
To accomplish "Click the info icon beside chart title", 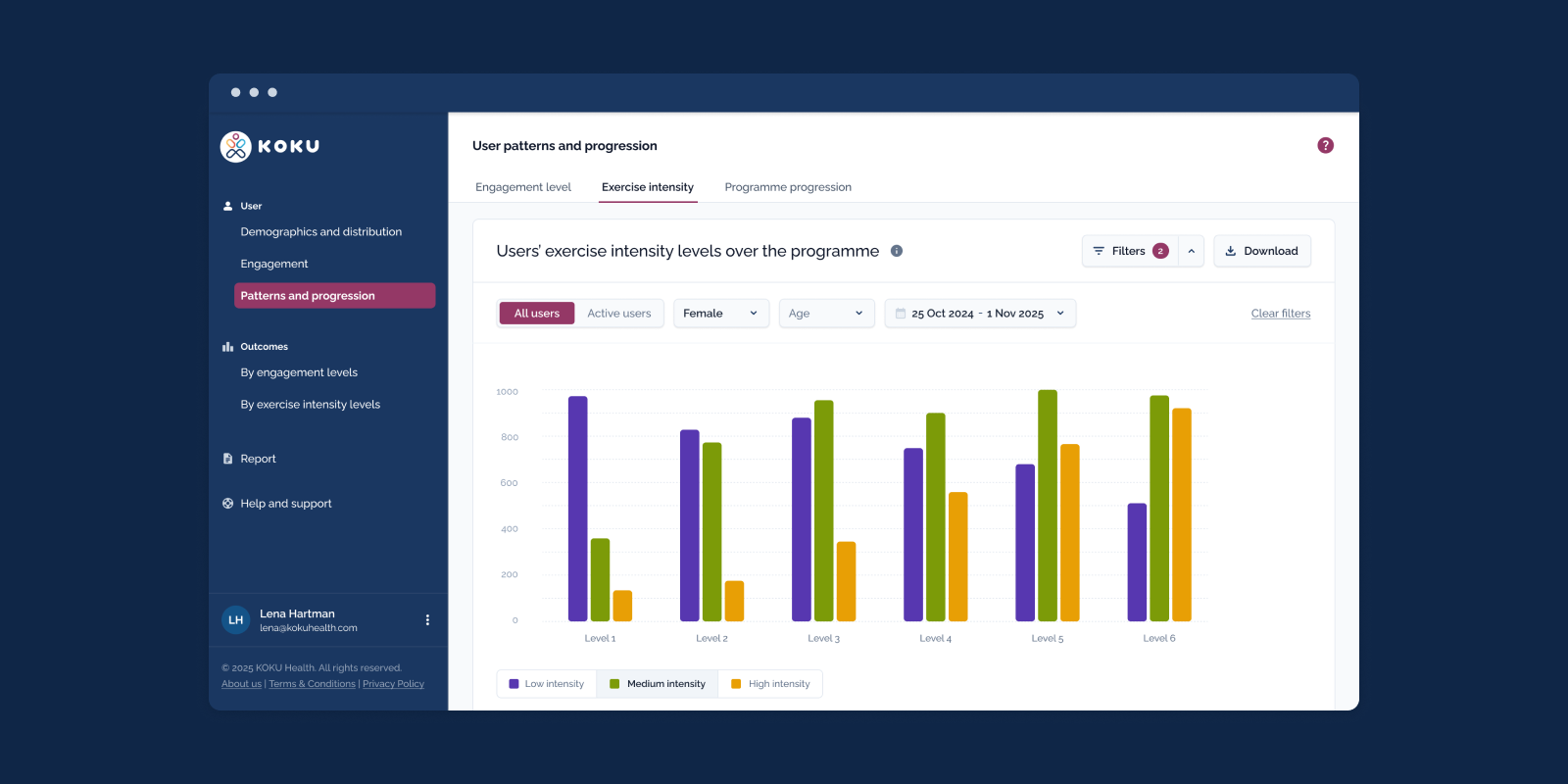I will (x=897, y=251).
